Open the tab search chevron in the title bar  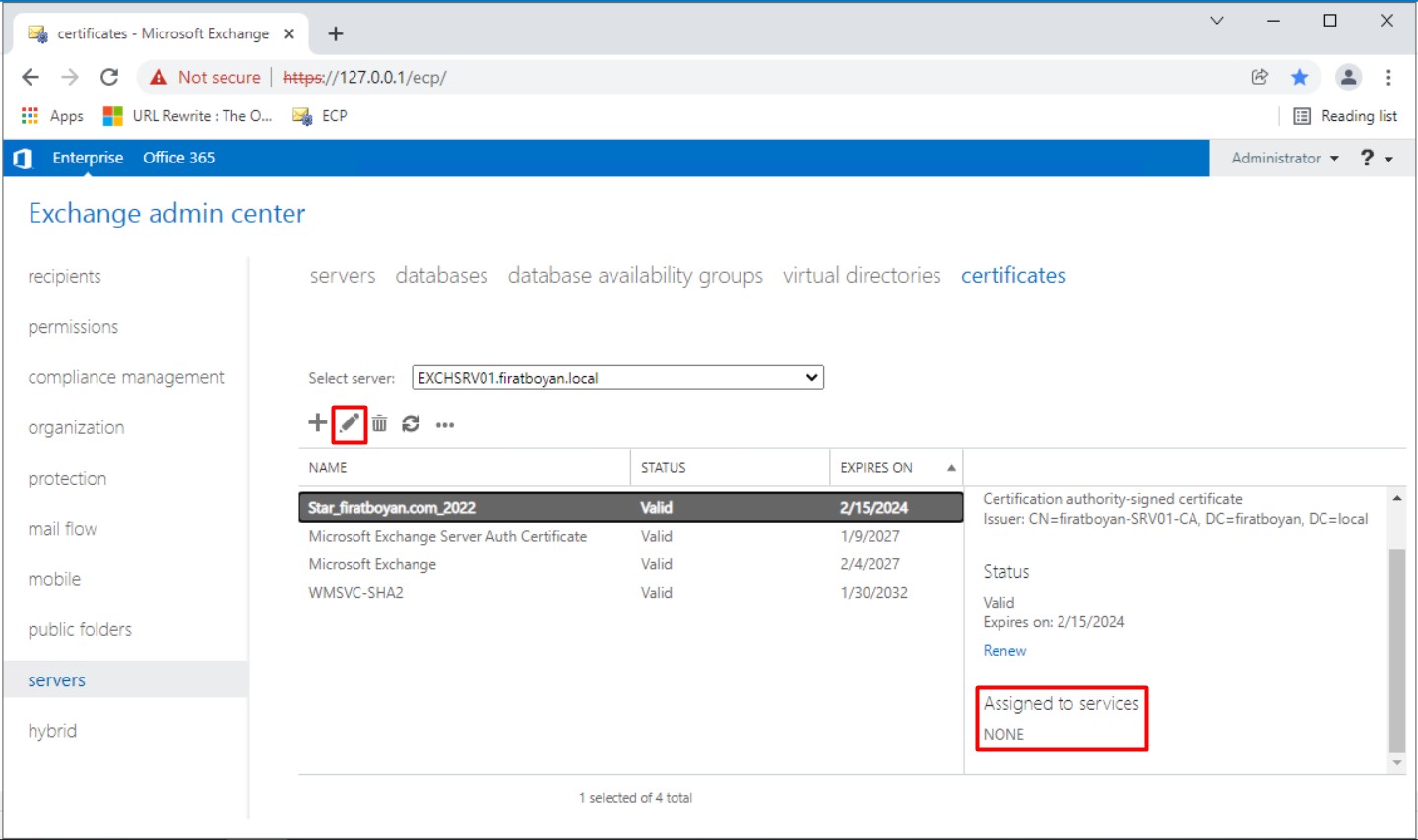(1217, 20)
